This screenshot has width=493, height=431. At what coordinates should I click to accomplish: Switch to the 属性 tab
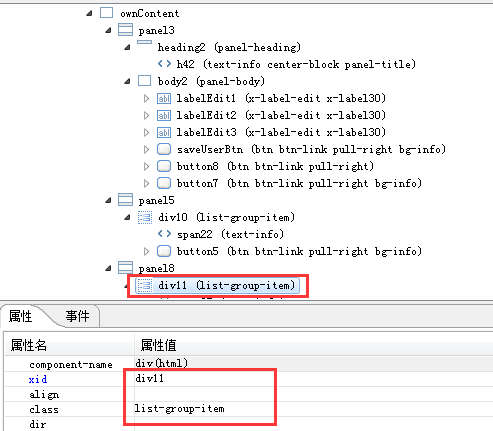[x=21, y=316]
